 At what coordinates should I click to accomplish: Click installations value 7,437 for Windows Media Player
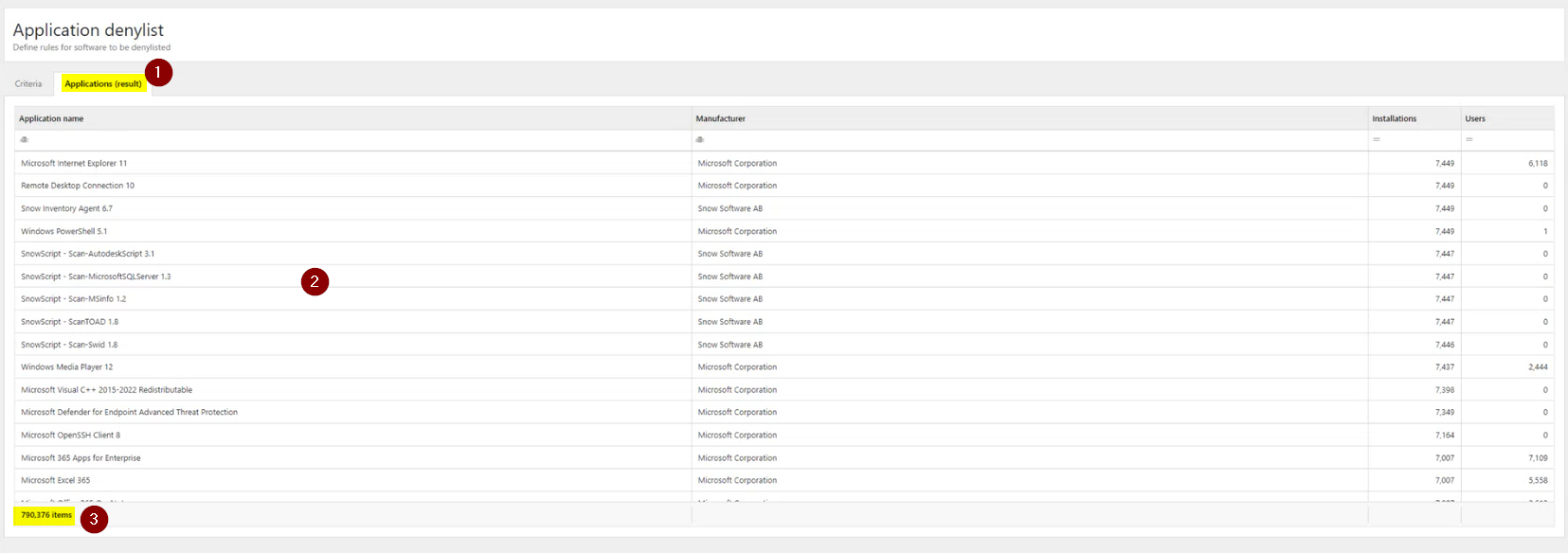[1445, 367]
